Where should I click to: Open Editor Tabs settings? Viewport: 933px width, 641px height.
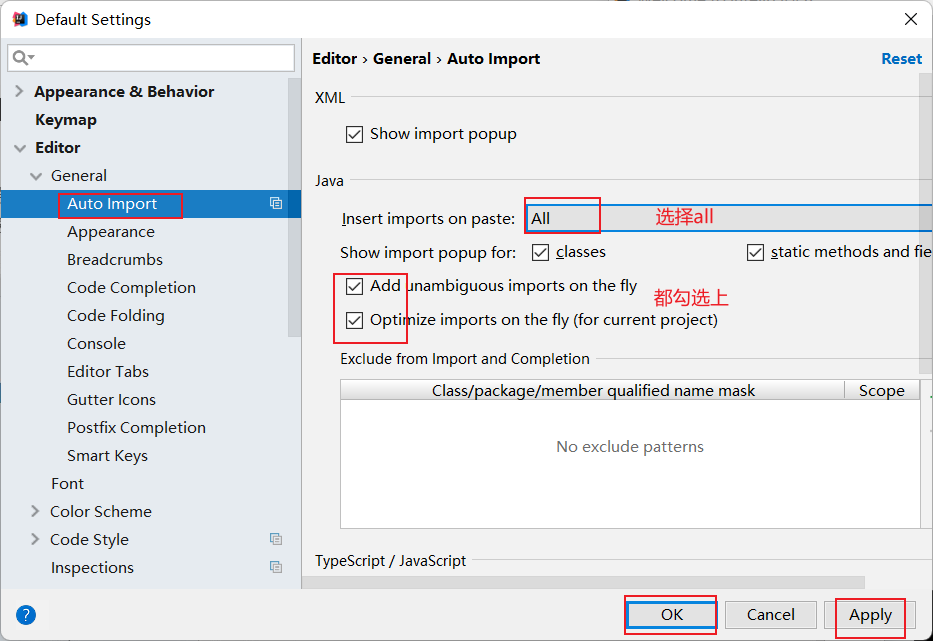click(x=108, y=371)
